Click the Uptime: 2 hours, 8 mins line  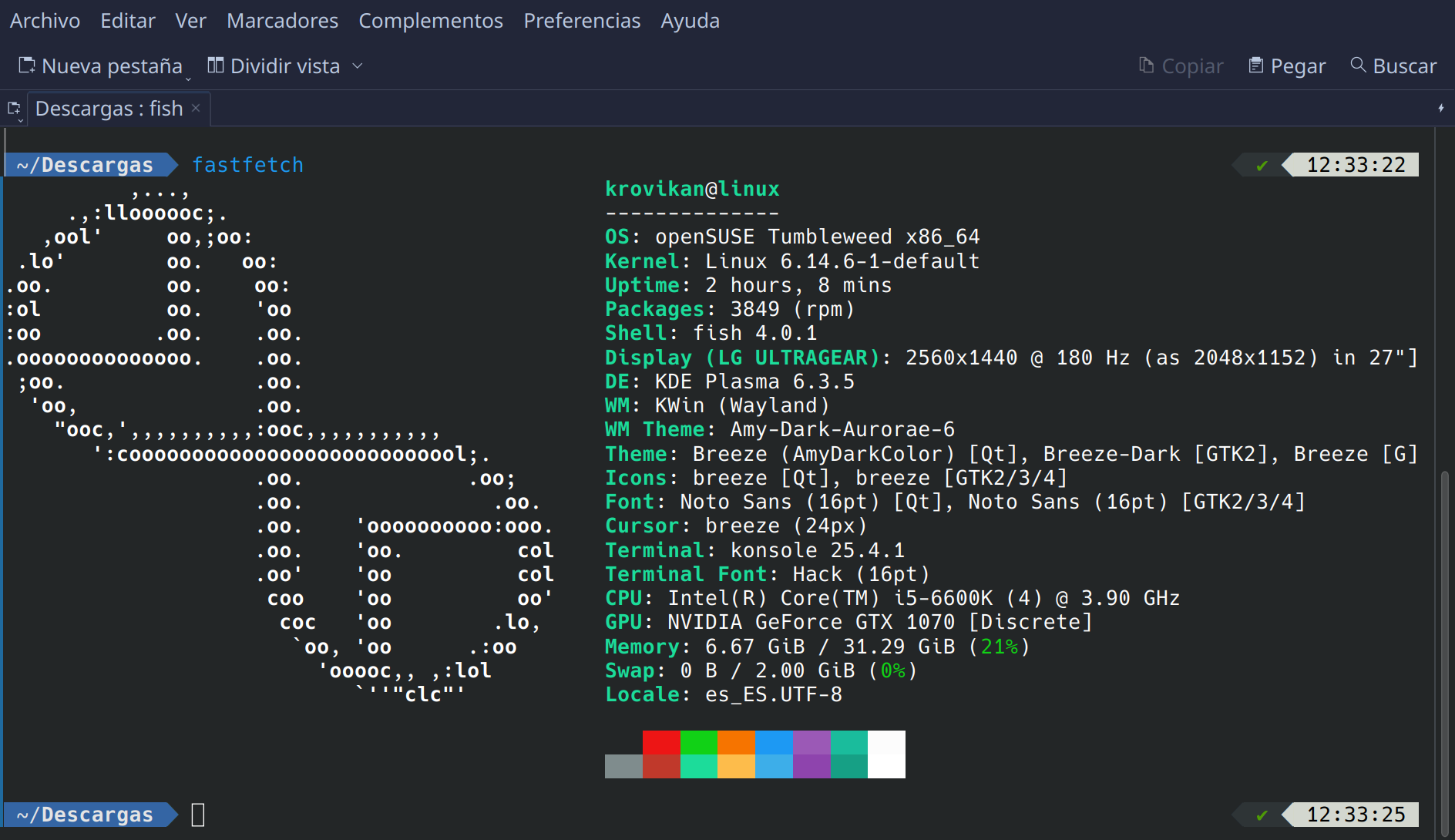748,285
